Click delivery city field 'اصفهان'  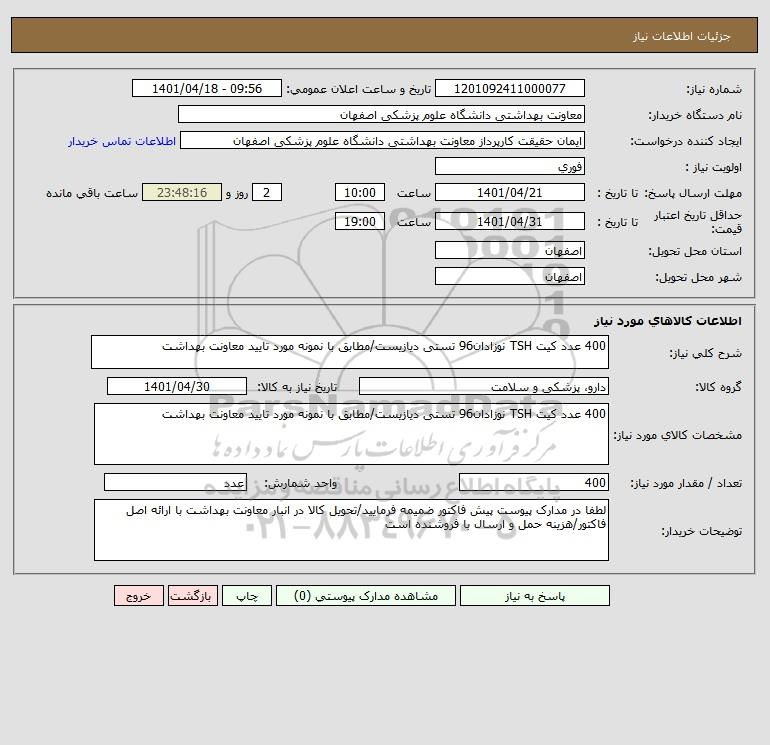point(510,277)
